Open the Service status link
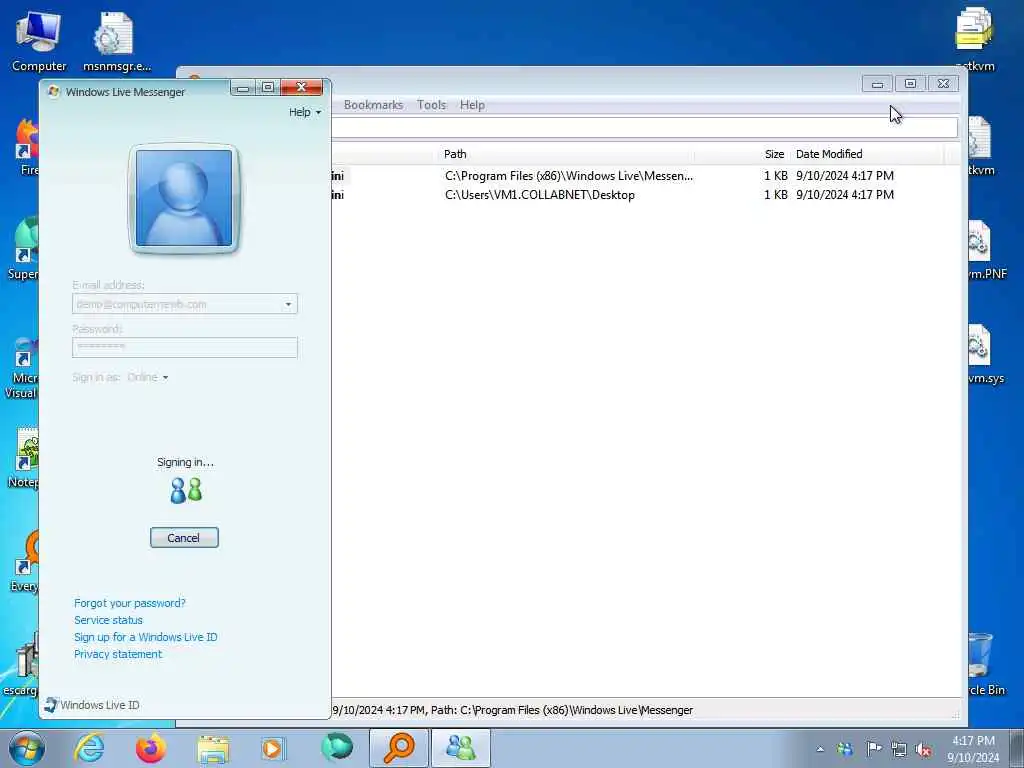 108,620
